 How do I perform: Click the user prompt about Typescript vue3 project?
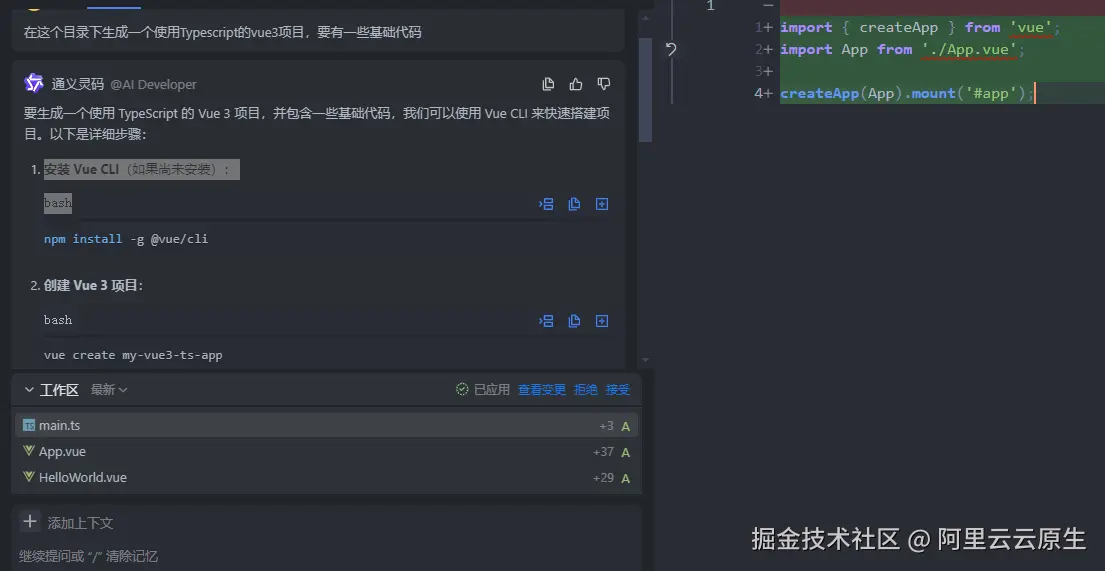click(x=223, y=32)
